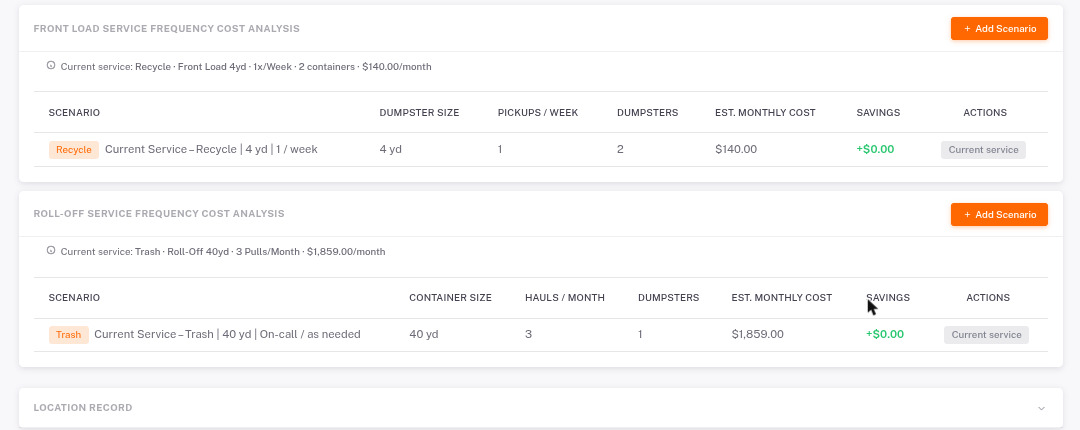Click the '4 yd' dumpster size cell
This screenshot has height=430, width=1080.
[x=391, y=149]
